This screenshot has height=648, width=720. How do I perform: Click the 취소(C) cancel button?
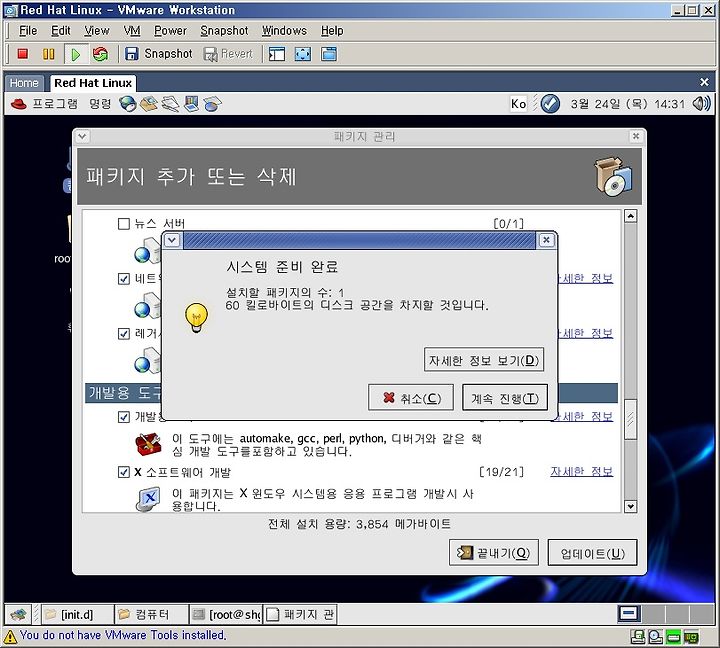point(411,398)
